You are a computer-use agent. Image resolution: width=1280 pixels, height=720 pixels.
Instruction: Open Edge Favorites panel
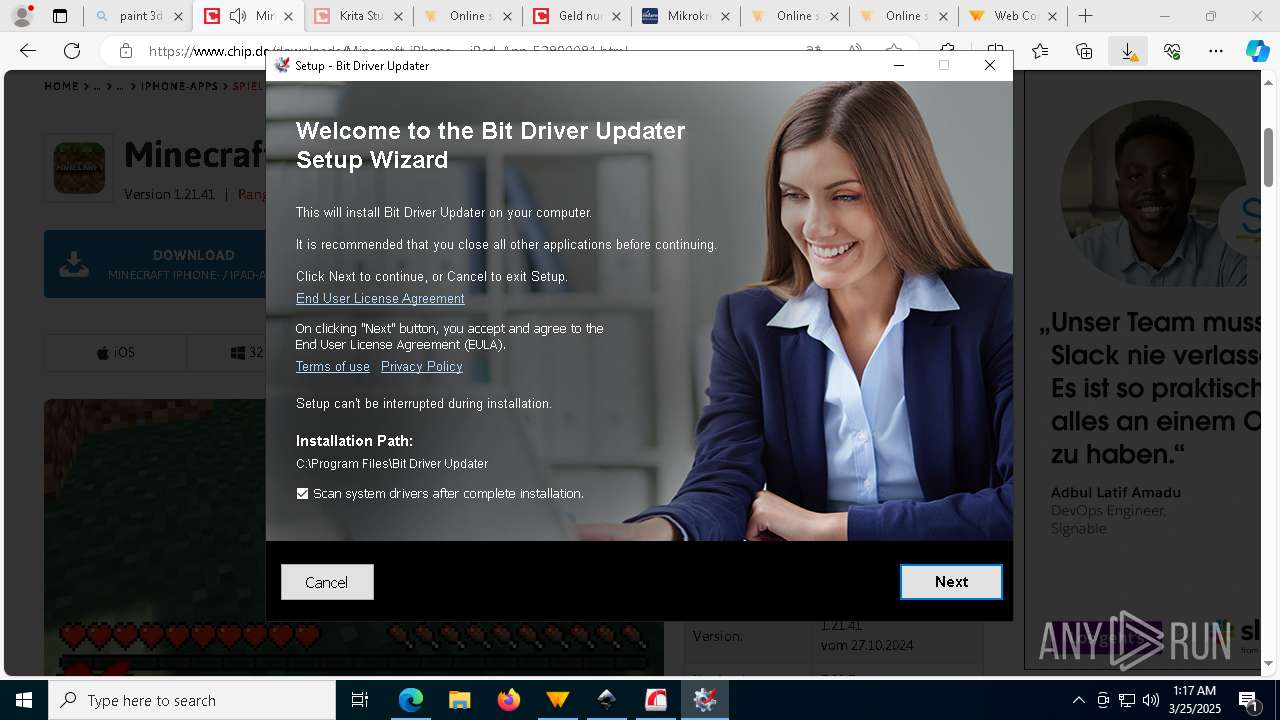(1040, 51)
